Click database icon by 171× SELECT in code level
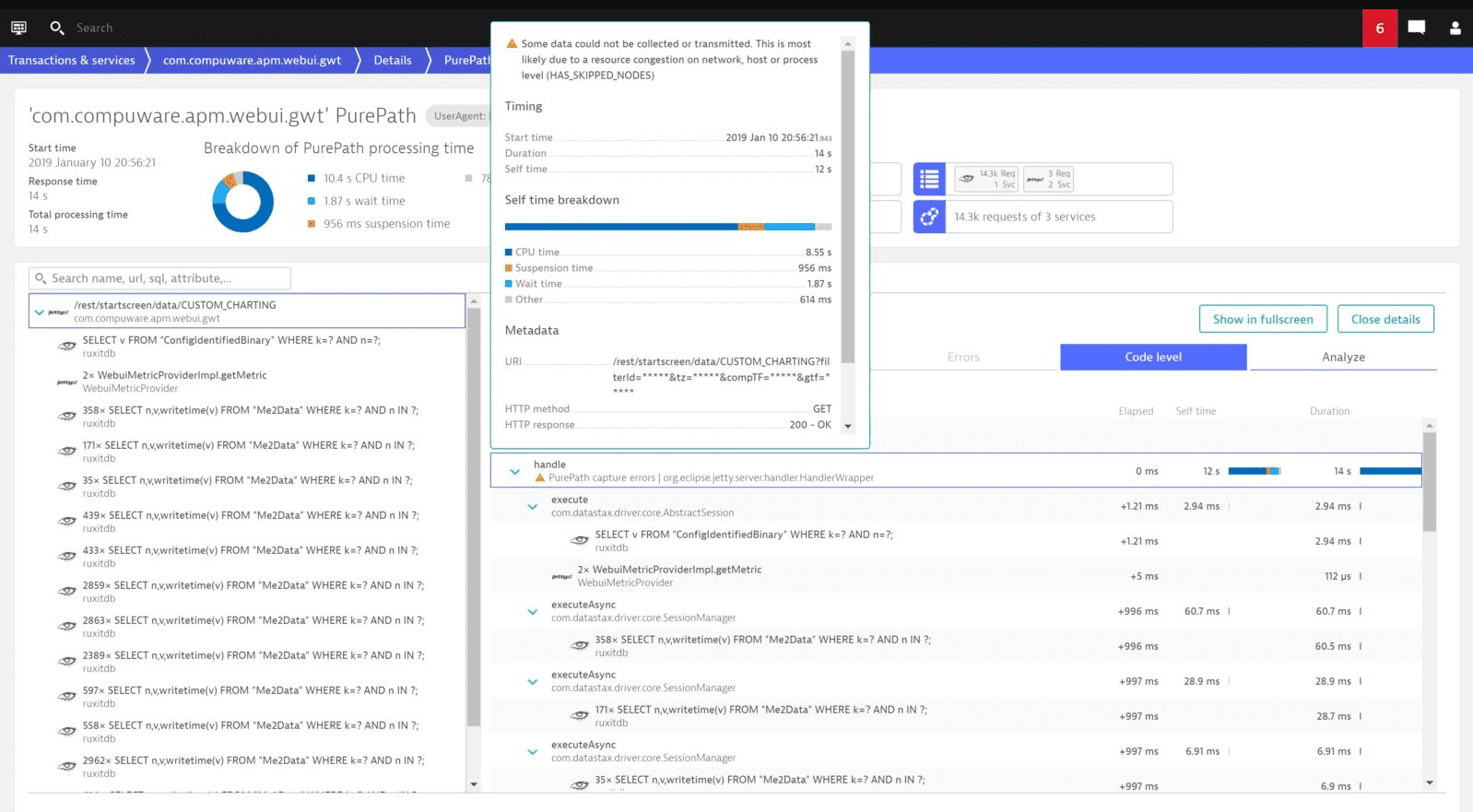Image resolution: width=1473 pixels, height=812 pixels. click(x=580, y=715)
